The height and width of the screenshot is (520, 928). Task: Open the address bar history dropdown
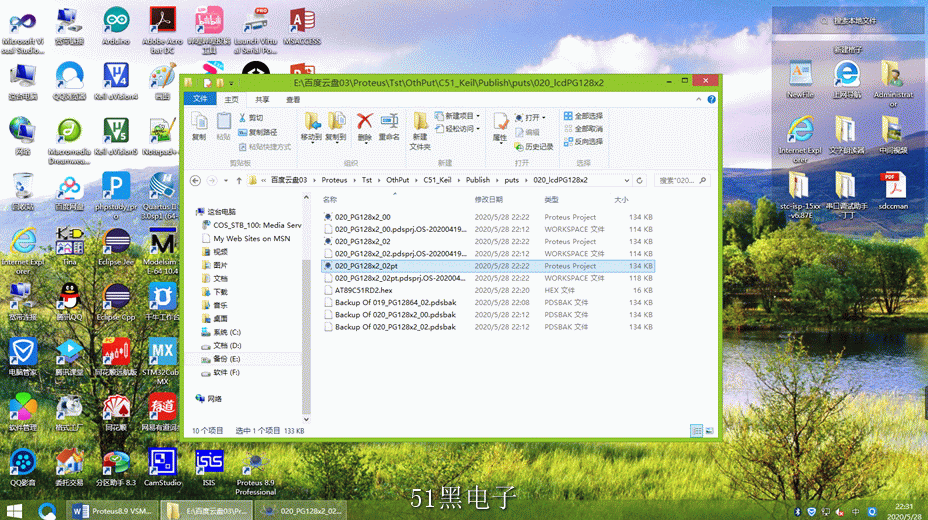pos(627,180)
